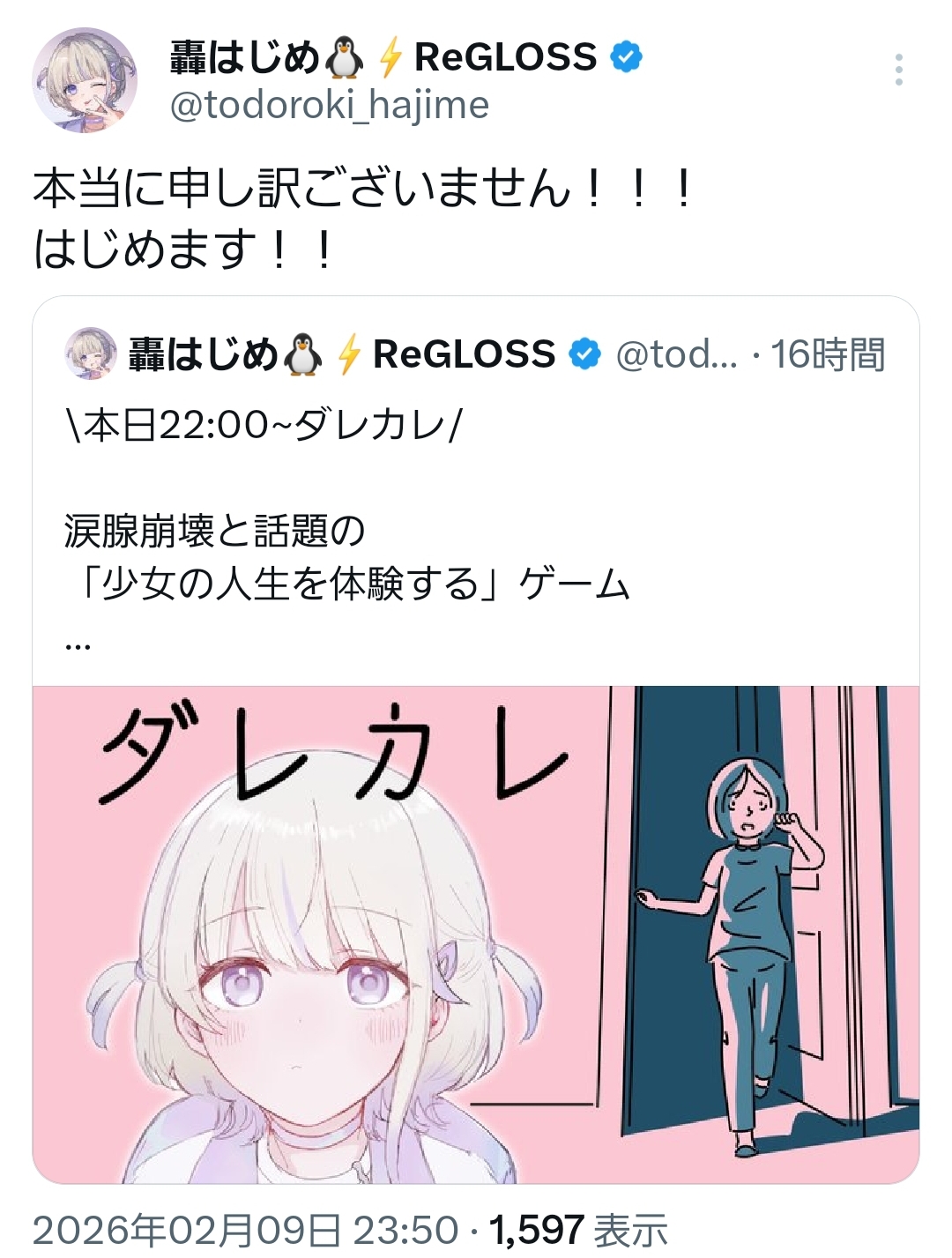The width and height of the screenshot is (952, 1258).
Task: Select the 涙腺崩壊と話題の line in quote
Action: (x=214, y=532)
